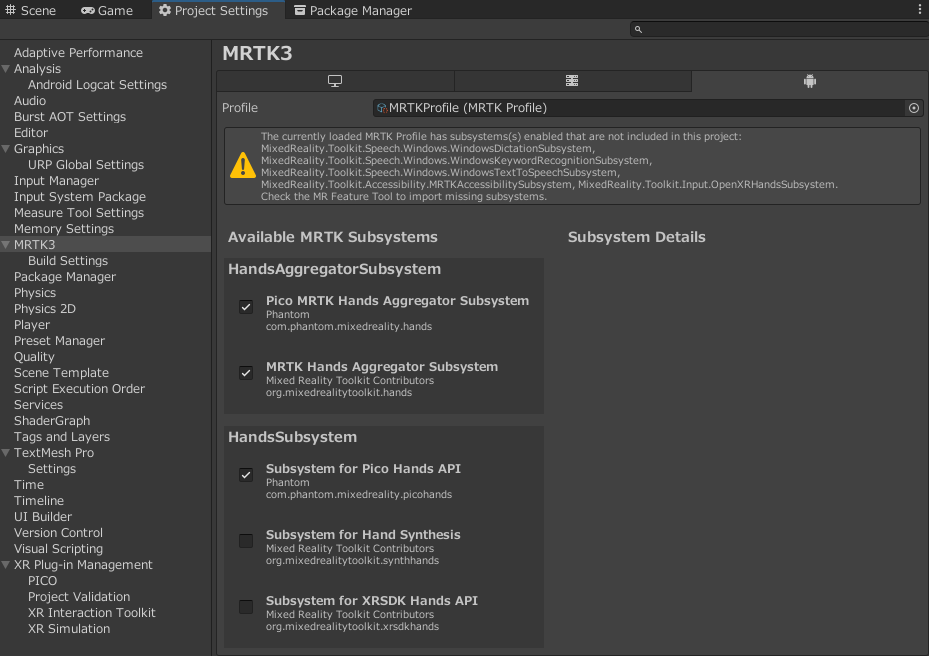Open Android Logcat Settings
The height and width of the screenshot is (656, 929).
[x=97, y=85]
